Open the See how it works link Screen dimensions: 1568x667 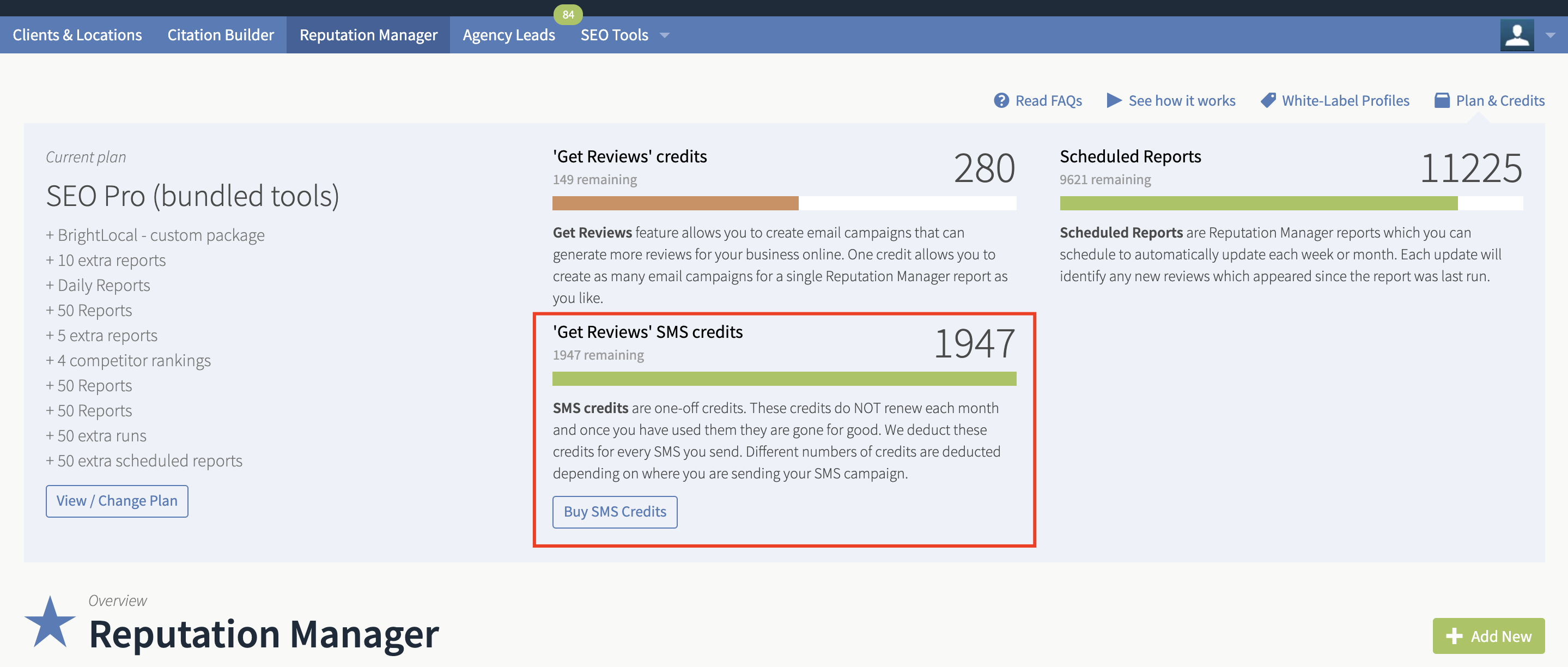point(1182,100)
